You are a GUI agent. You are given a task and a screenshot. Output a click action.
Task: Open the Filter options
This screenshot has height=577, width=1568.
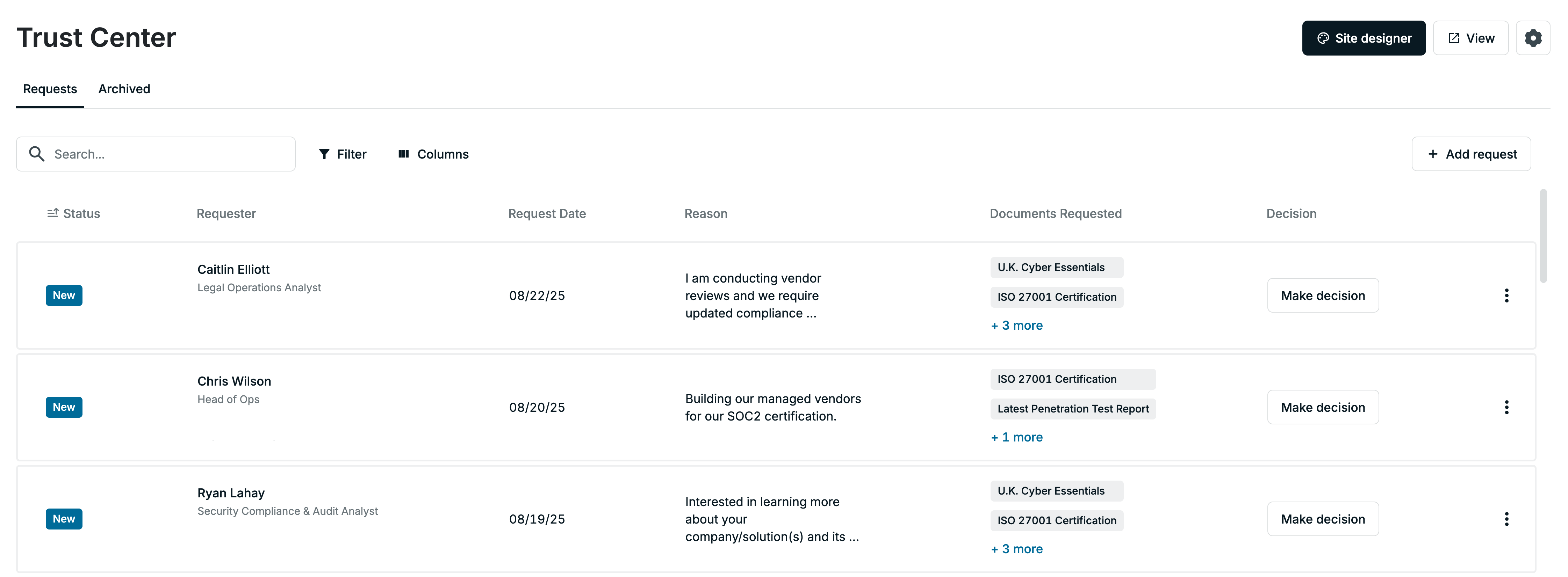click(343, 154)
